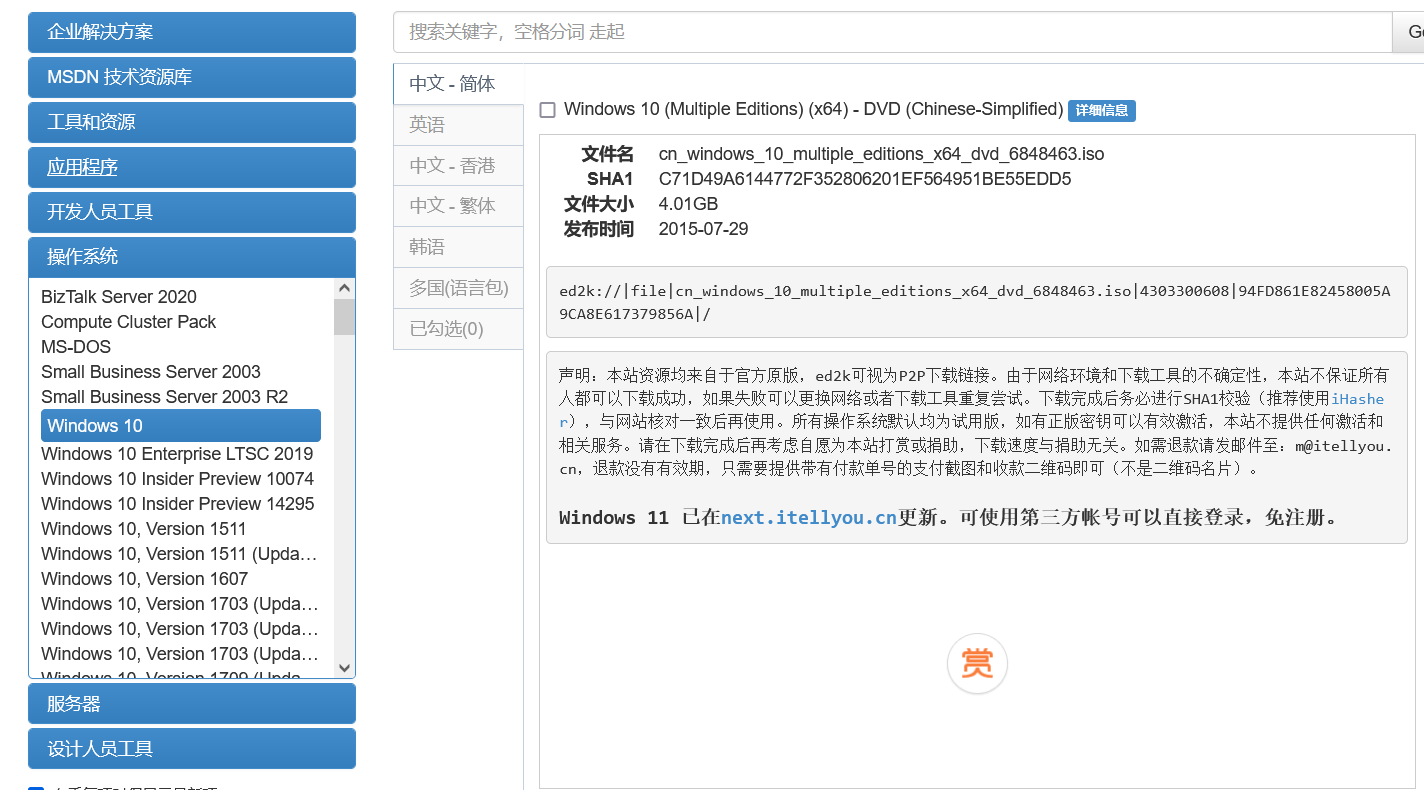Collapse the 操作系统 section
This screenshot has height=790, width=1424.
point(192,257)
